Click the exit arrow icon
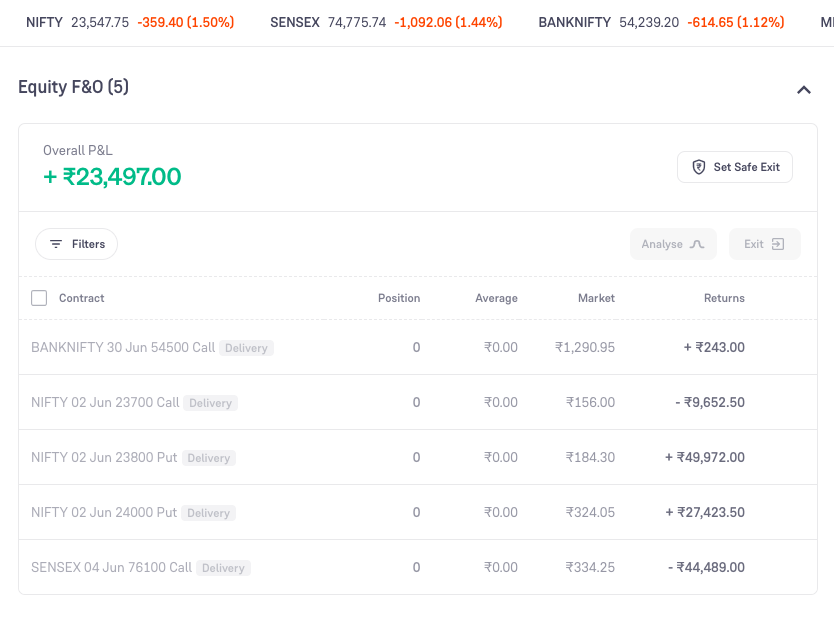 pos(778,244)
